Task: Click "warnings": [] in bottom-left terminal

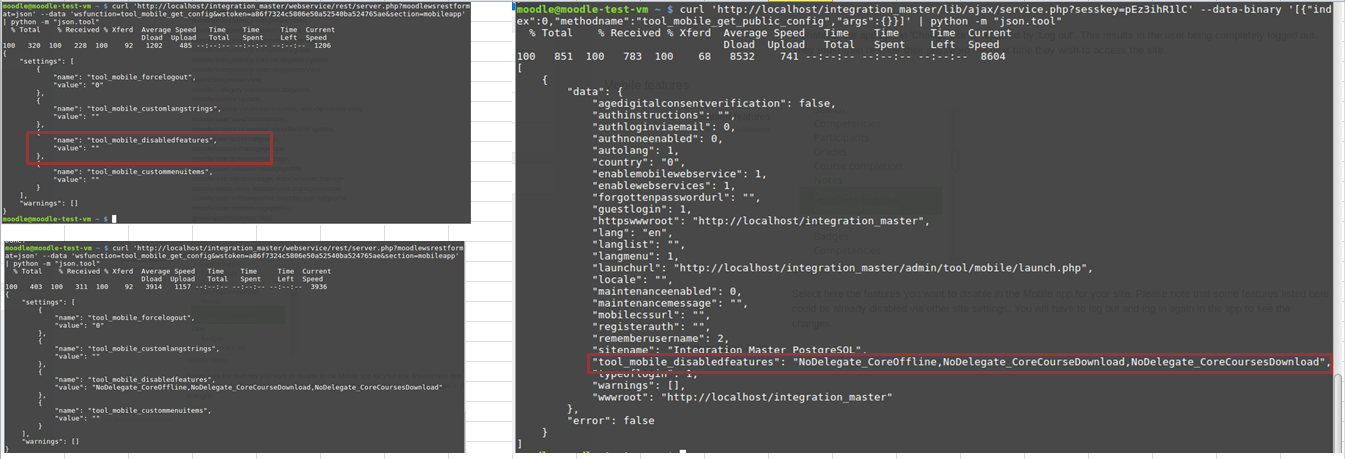Action: point(50,441)
